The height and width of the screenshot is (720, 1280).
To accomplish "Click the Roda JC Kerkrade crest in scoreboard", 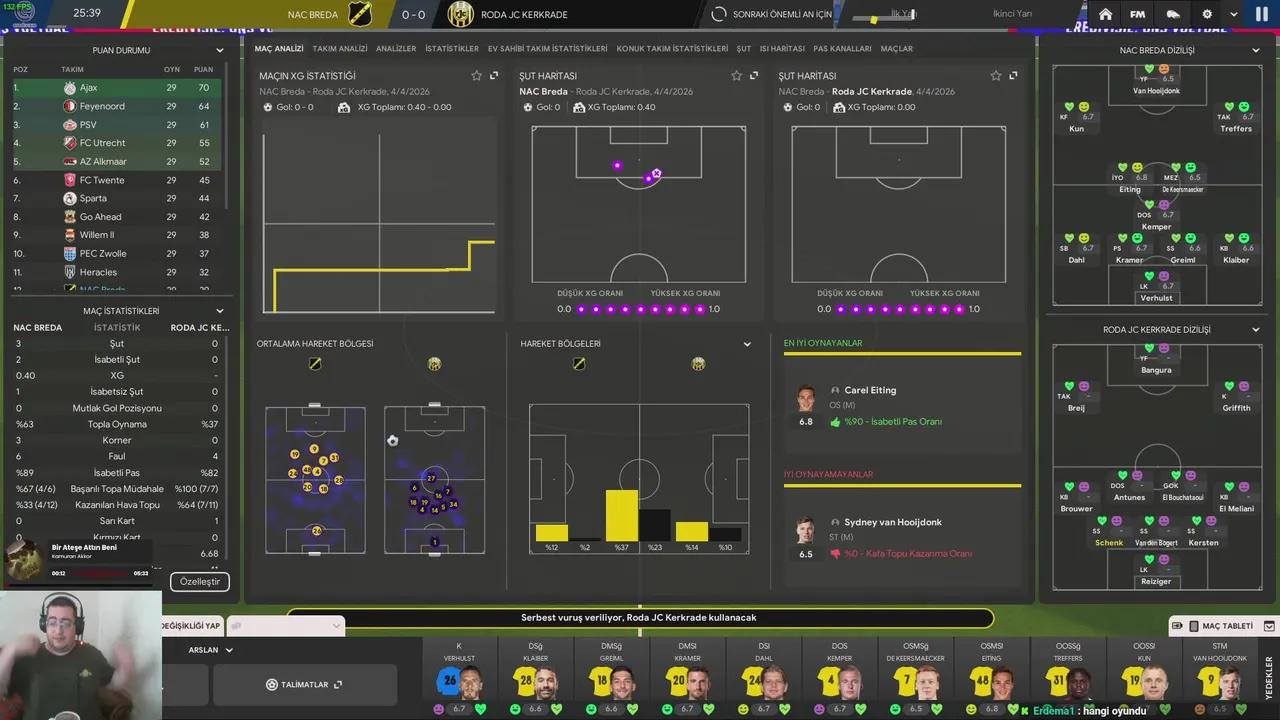I will (x=460, y=14).
